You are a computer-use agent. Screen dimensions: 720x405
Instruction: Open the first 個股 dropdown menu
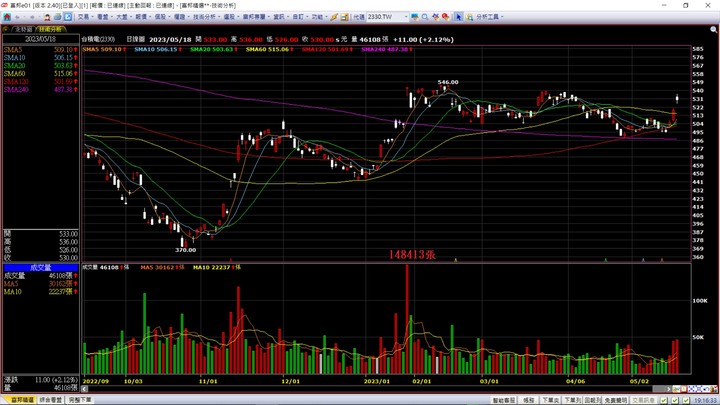click(x=163, y=17)
